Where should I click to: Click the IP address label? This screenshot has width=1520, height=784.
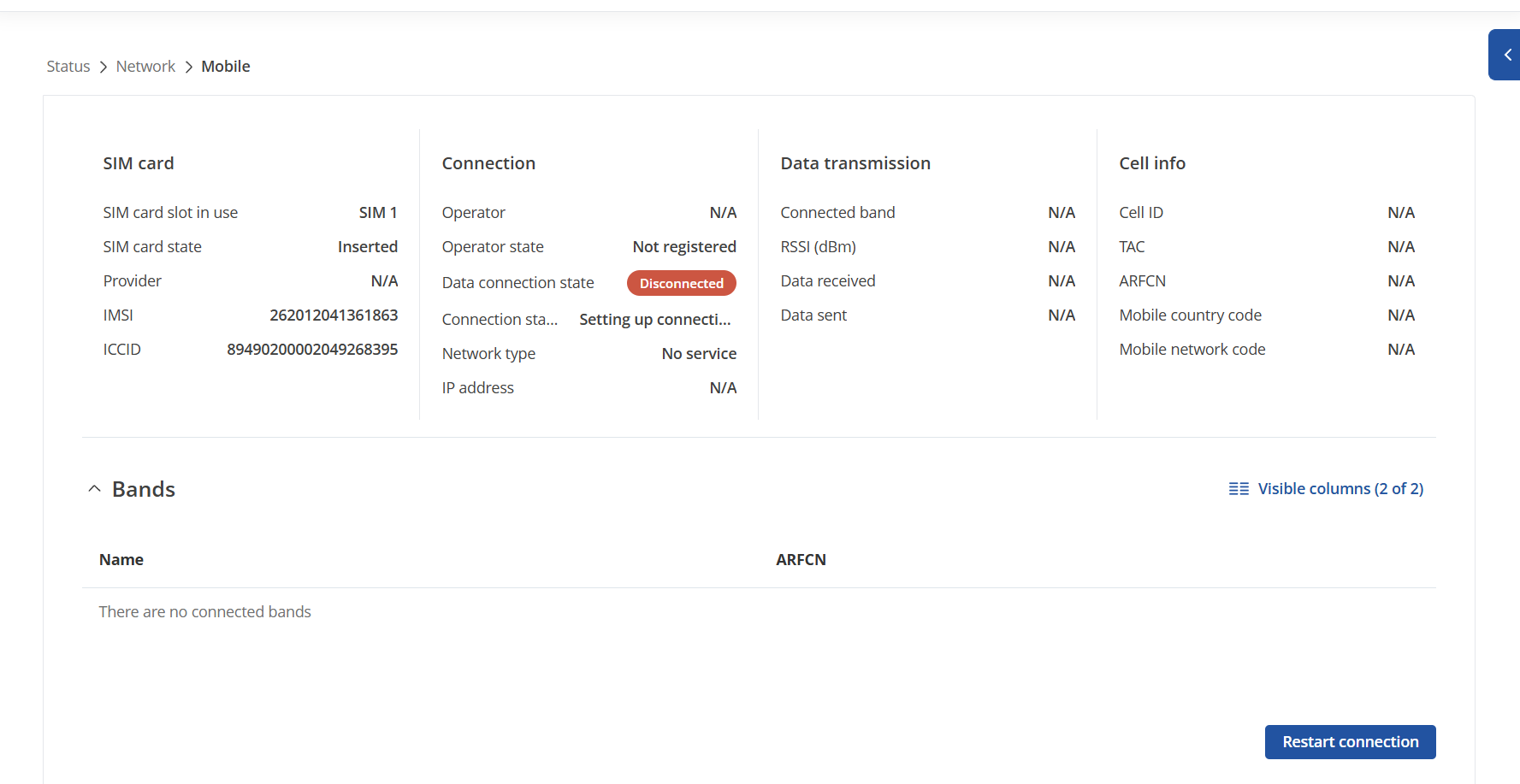point(477,388)
